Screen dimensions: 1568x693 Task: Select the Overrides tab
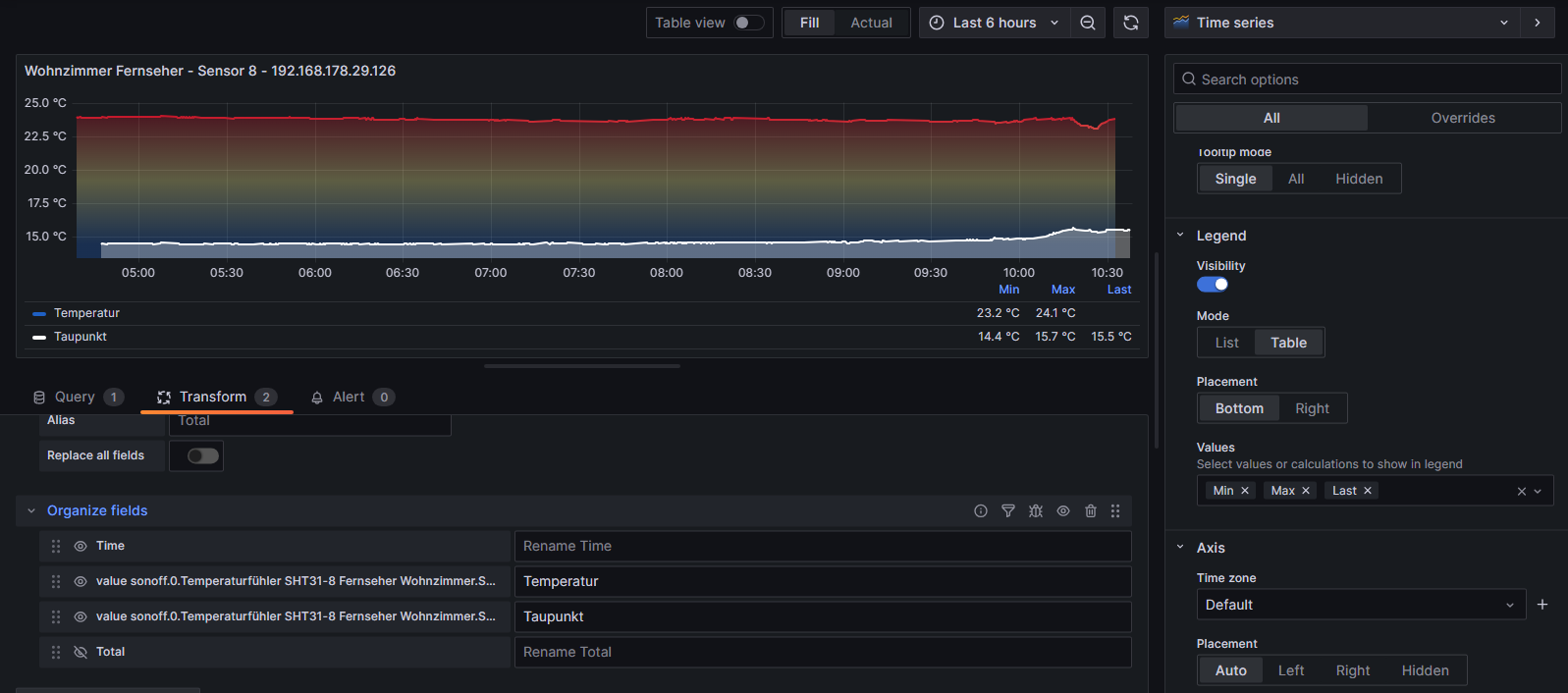pos(1463,118)
